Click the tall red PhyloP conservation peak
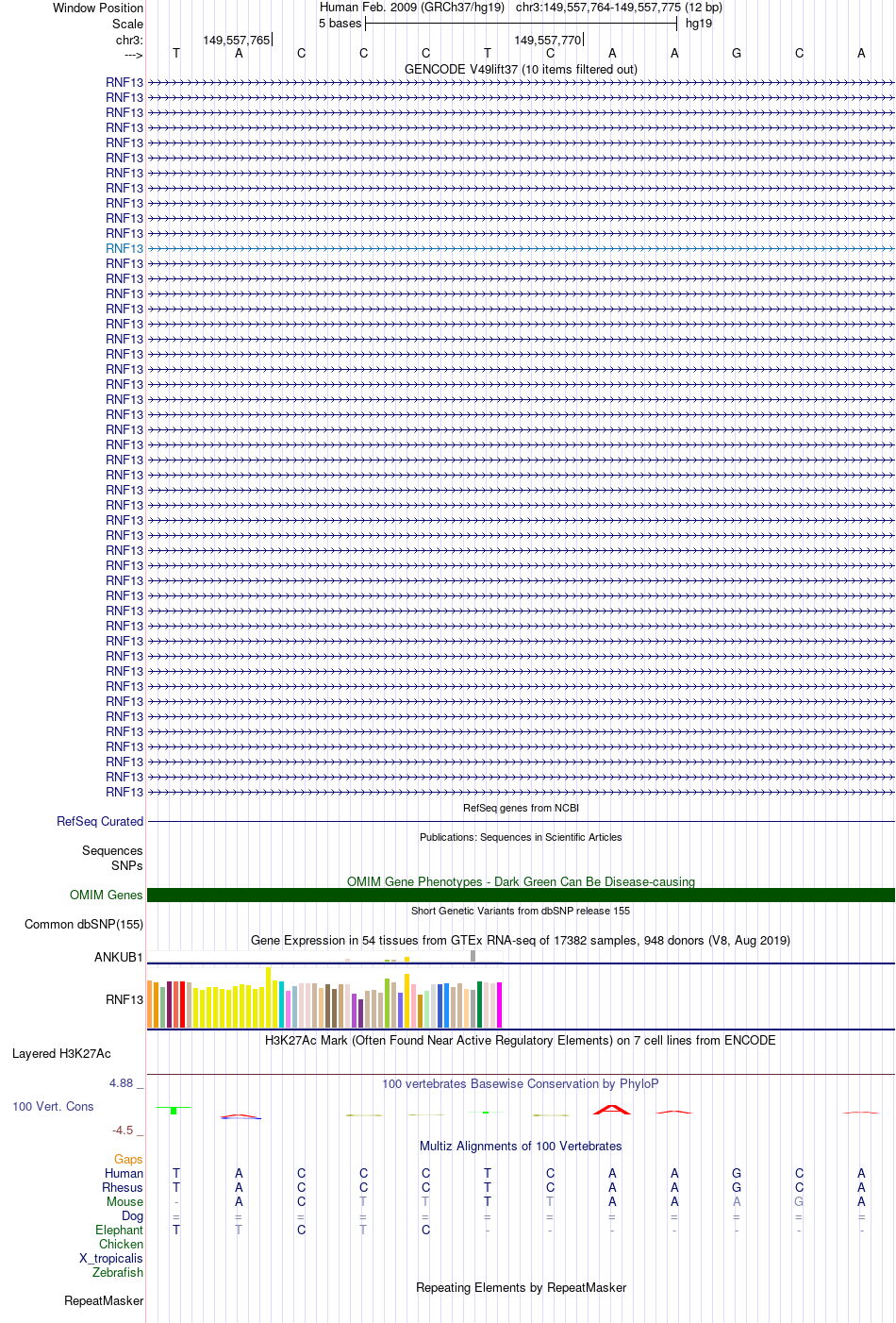Image resolution: width=896 pixels, height=1323 pixels. (611, 1109)
